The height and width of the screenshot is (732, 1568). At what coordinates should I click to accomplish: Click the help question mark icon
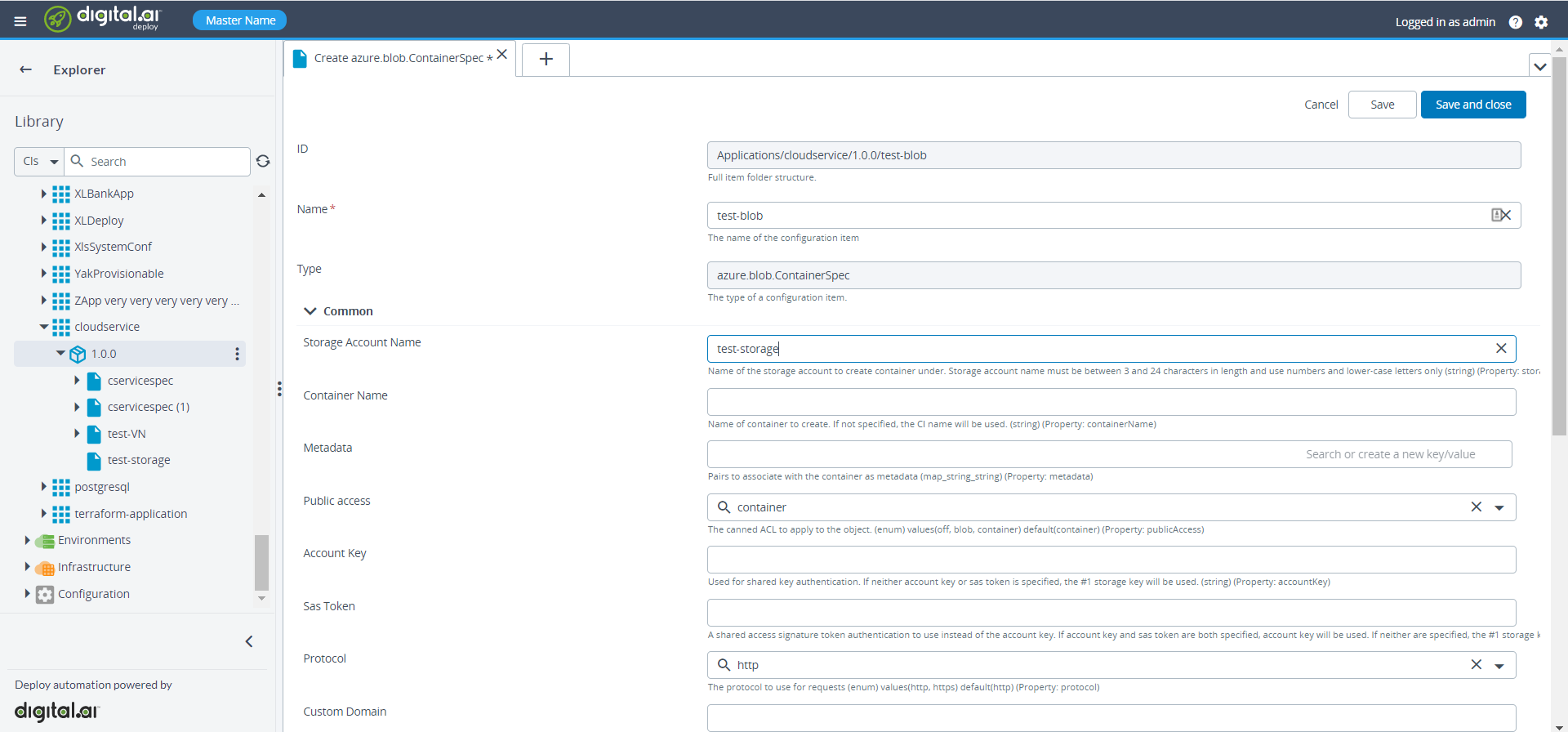coord(1515,22)
